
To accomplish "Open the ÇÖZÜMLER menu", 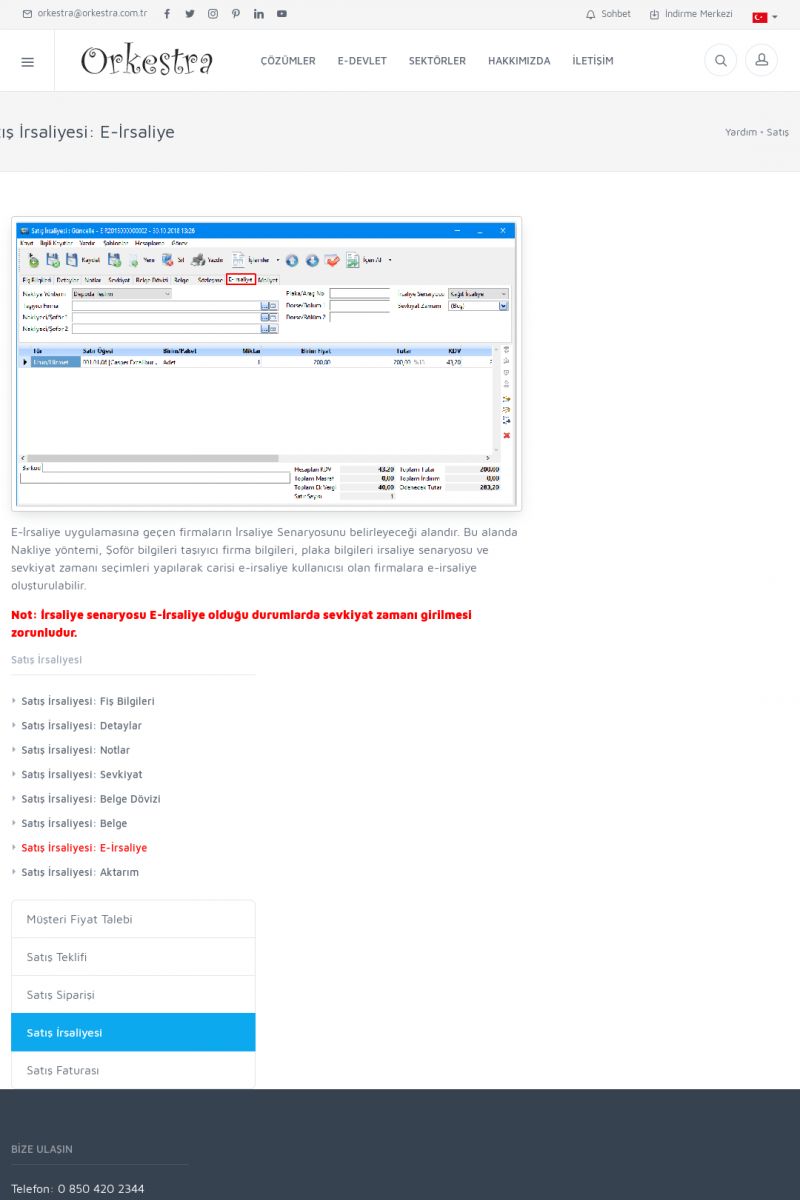I will pyautogui.click(x=288, y=61).
